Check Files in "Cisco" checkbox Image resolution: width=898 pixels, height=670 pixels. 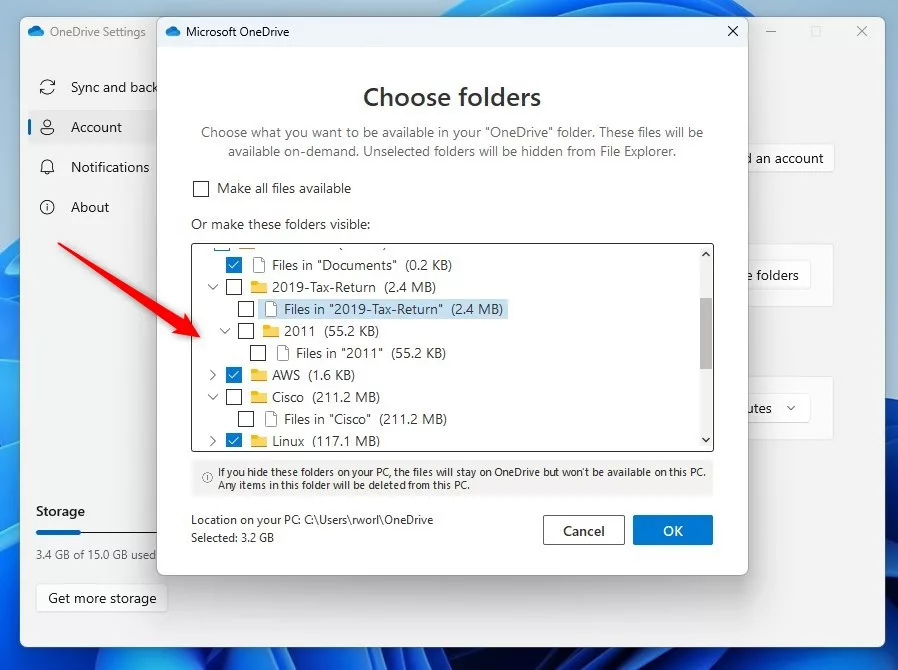246,419
